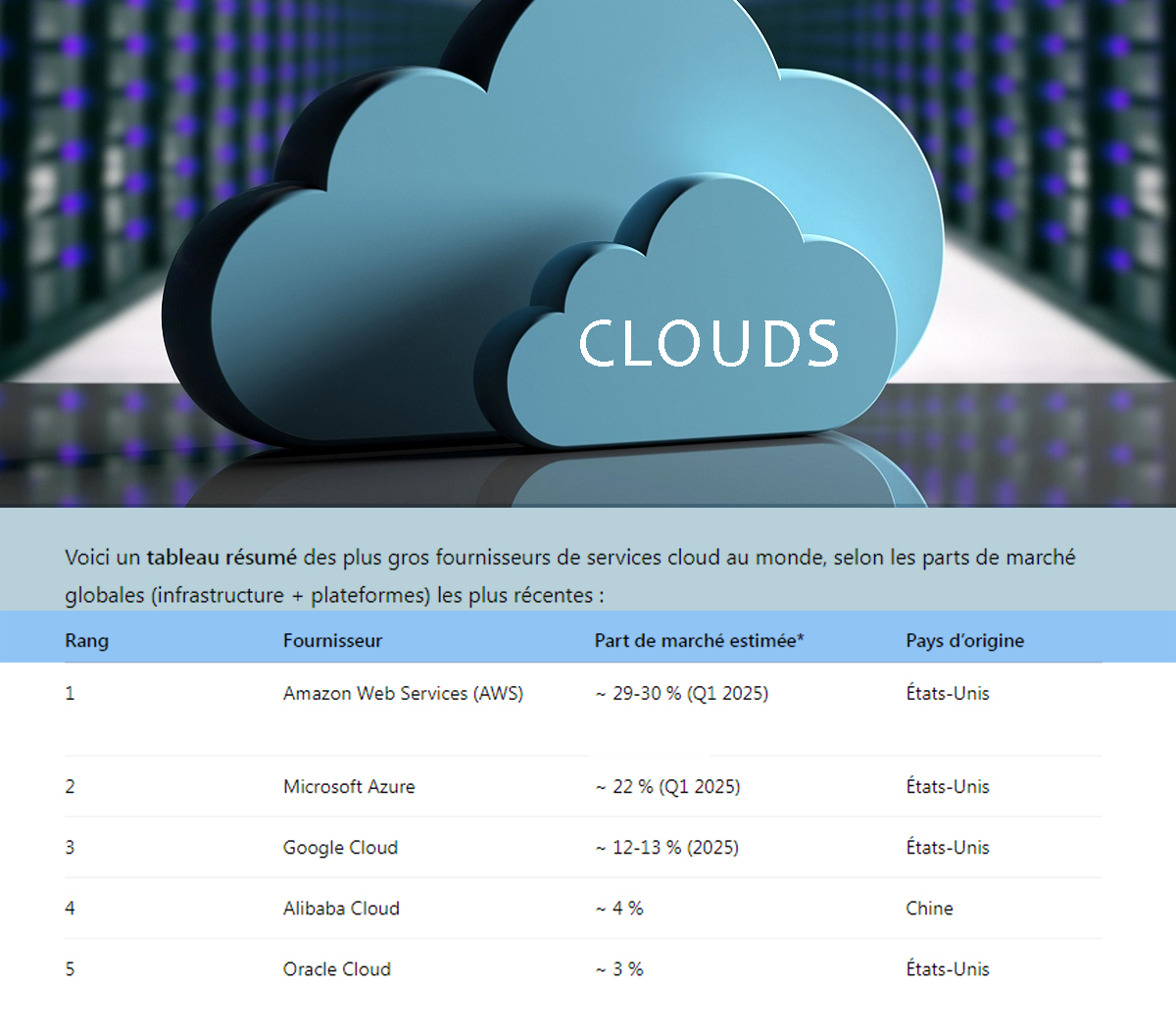Click the CLOUDS title text
The height and width of the screenshot is (1034, 1176).
tap(708, 344)
